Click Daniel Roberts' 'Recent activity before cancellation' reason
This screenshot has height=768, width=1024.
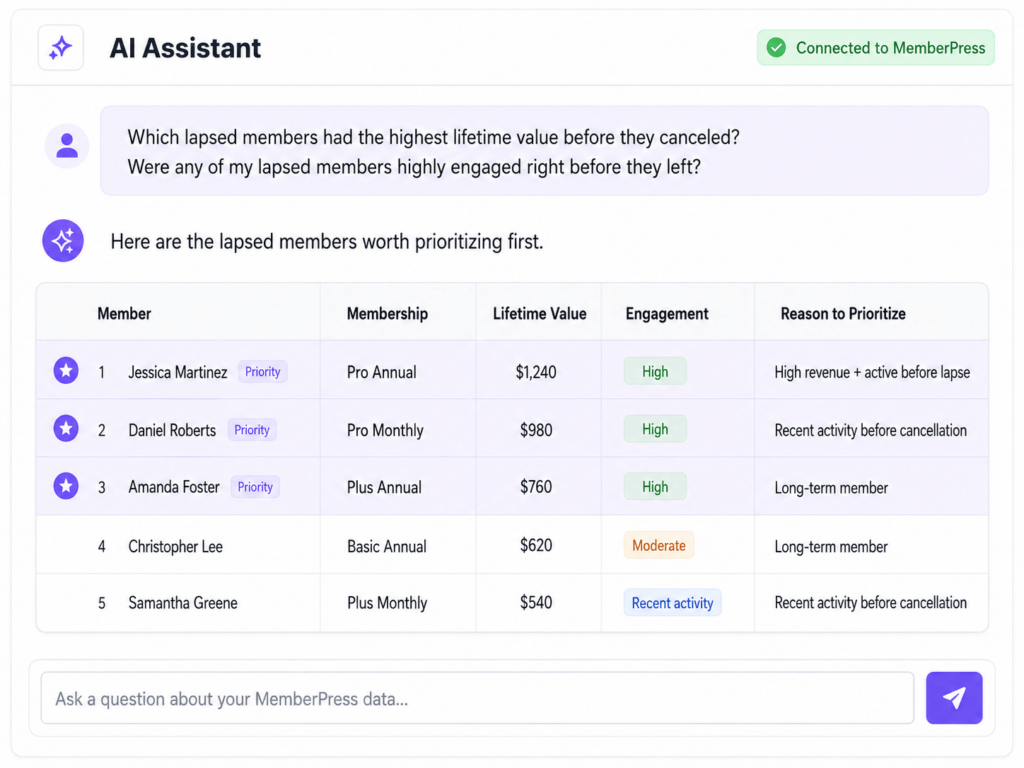[x=871, y=430]
